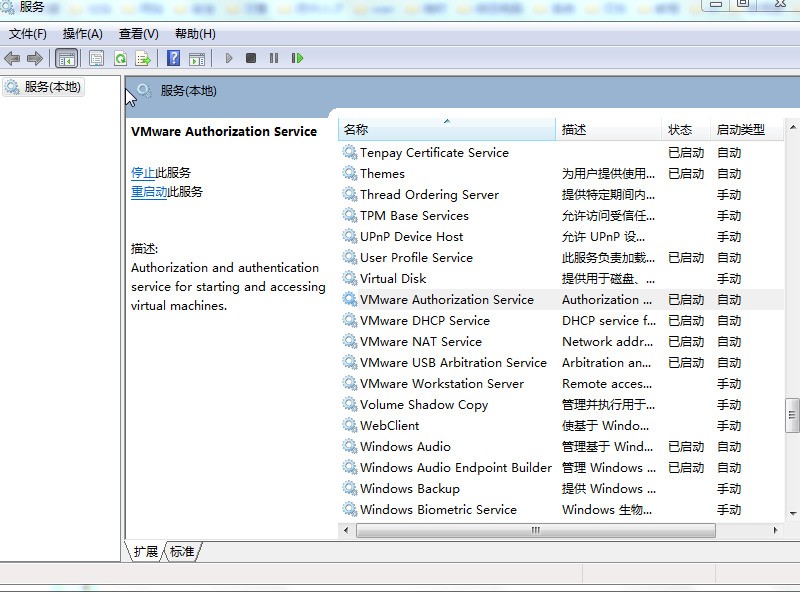
Task: Open the 查看(V) menu
Action: (x=139, y=34)
